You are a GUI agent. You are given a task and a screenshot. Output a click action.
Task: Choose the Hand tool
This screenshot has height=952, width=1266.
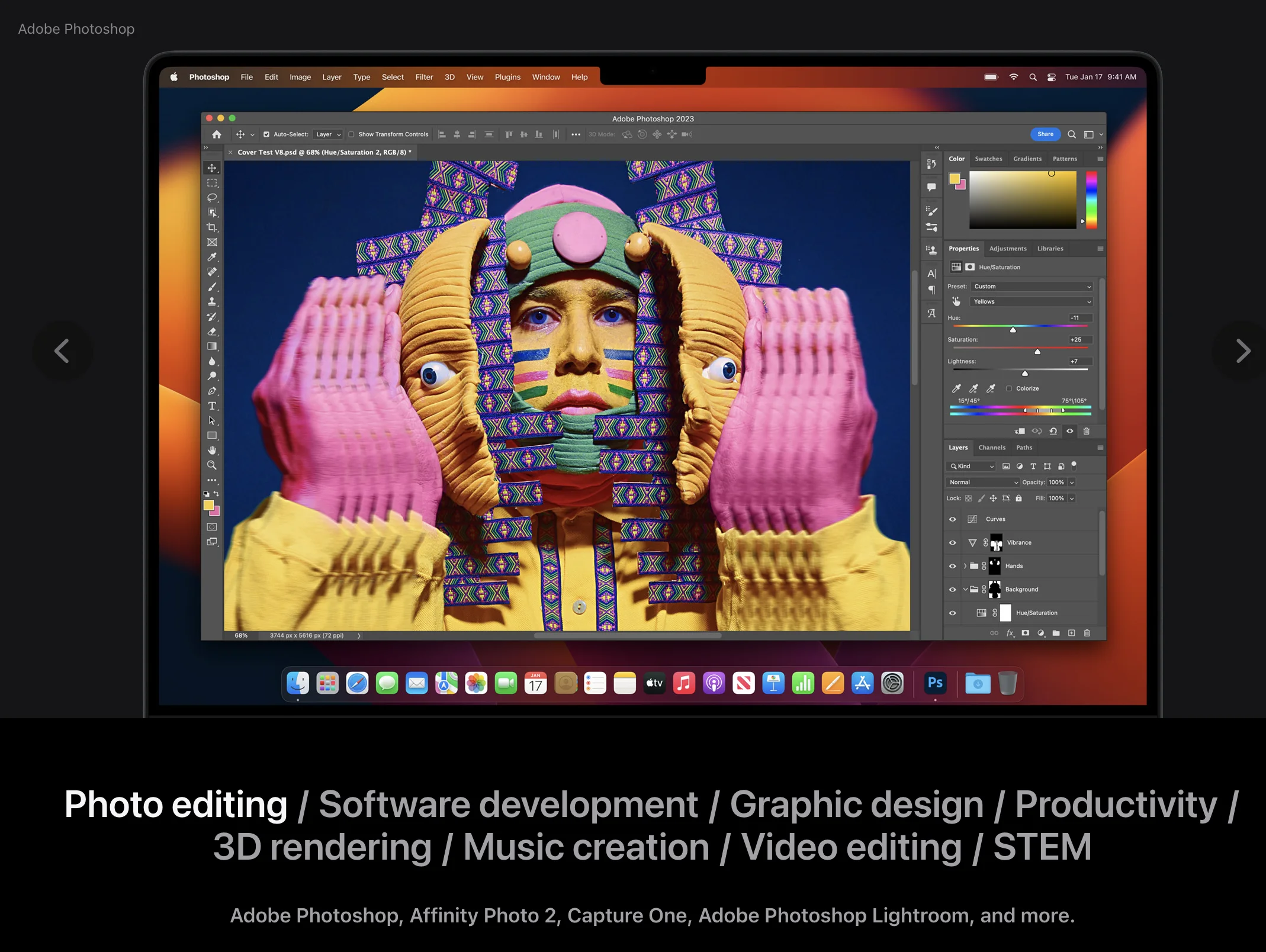tap(211, 451)
